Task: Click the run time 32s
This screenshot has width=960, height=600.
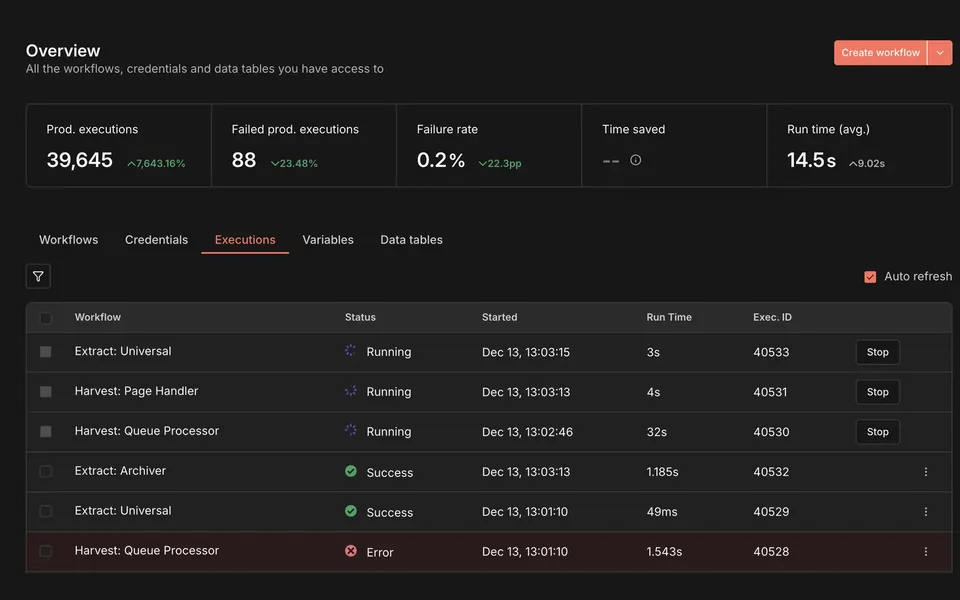Action: point(656,432)
